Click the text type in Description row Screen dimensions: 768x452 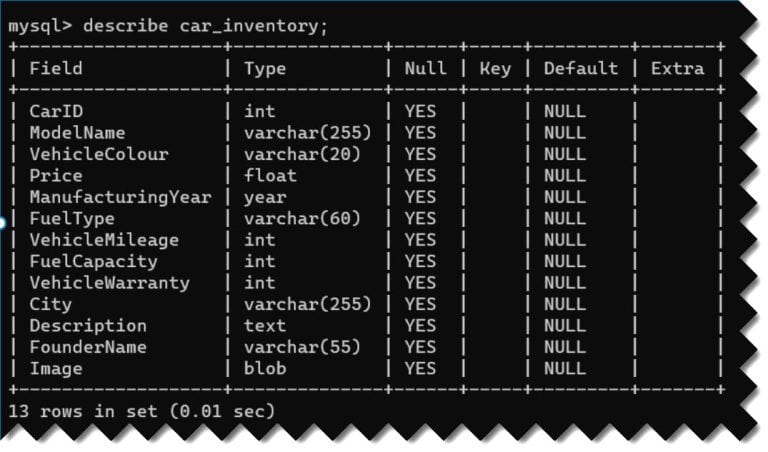(265, 326)
